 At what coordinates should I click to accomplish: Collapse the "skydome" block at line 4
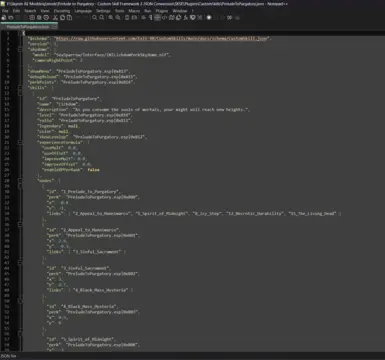point(20,49)
